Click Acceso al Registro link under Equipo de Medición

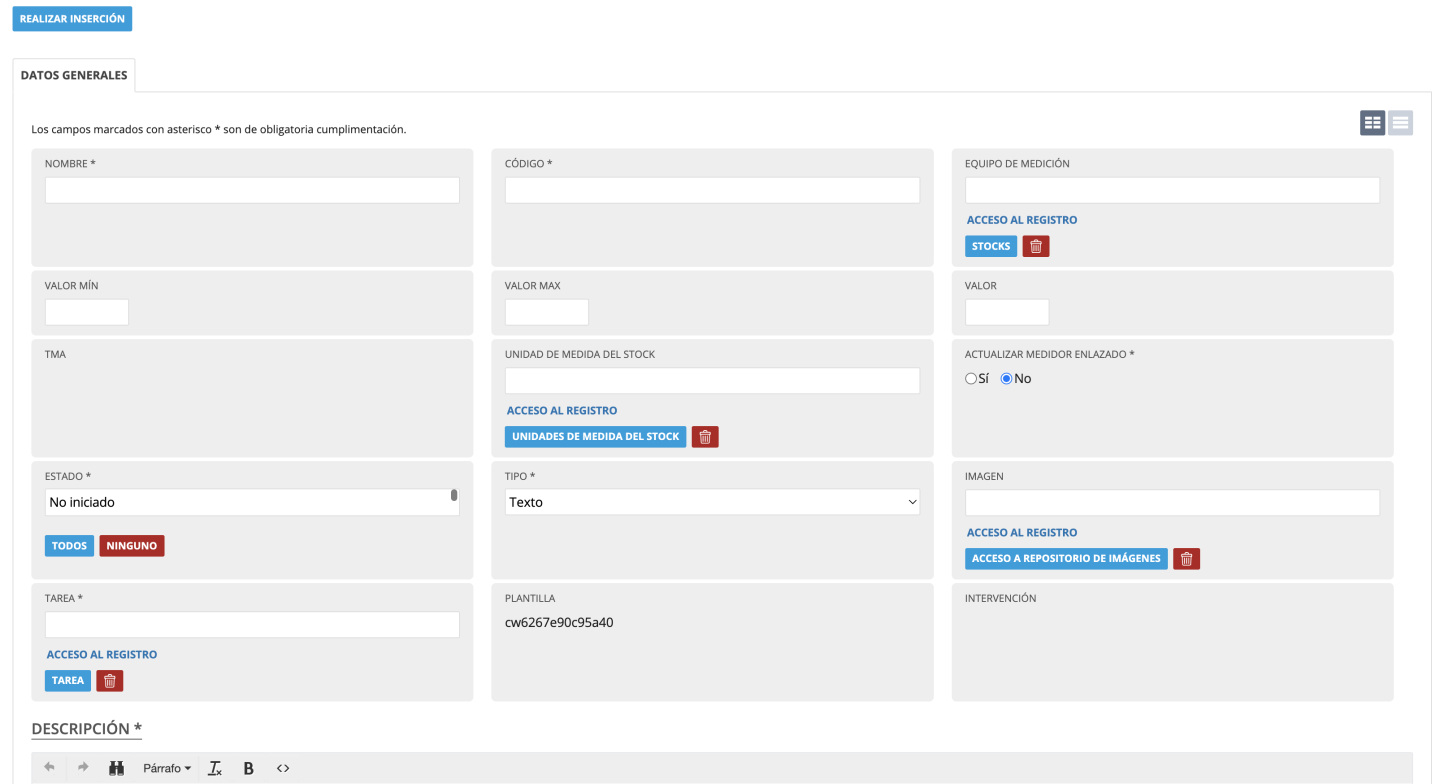[1022, 220]
